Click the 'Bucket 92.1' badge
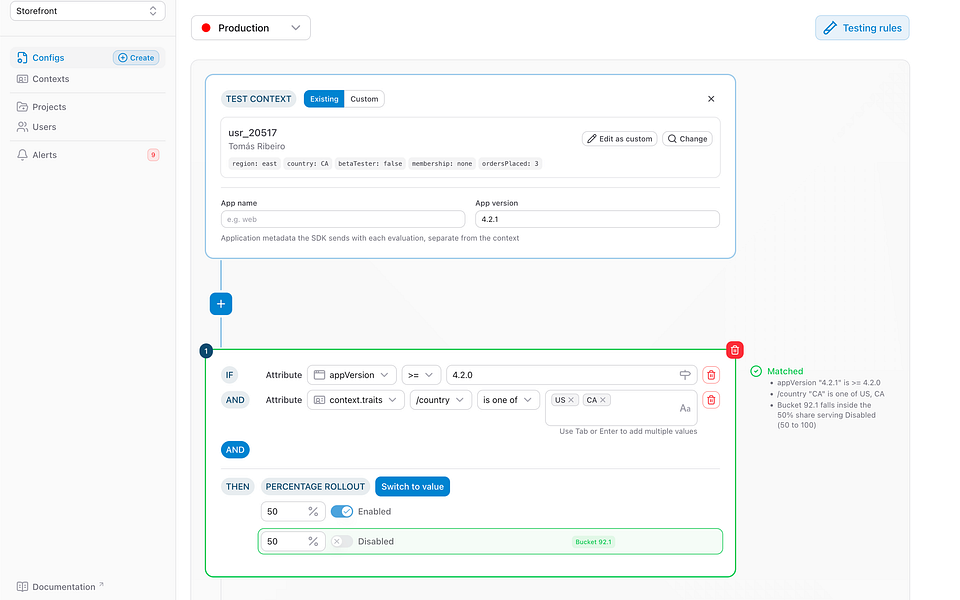 [x=593, y=542]
